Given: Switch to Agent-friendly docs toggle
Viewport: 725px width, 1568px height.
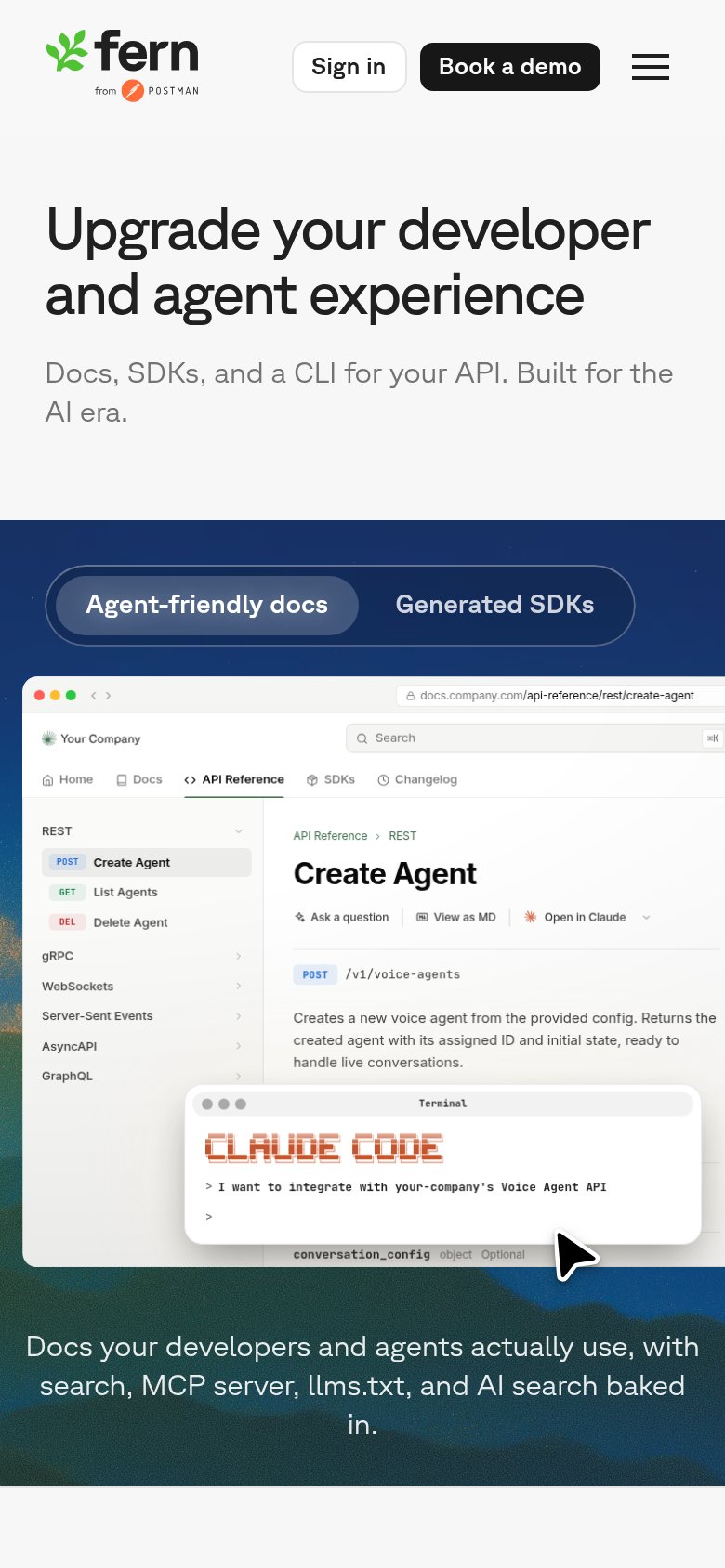Looking at the screenshot, I should point(207,605).
